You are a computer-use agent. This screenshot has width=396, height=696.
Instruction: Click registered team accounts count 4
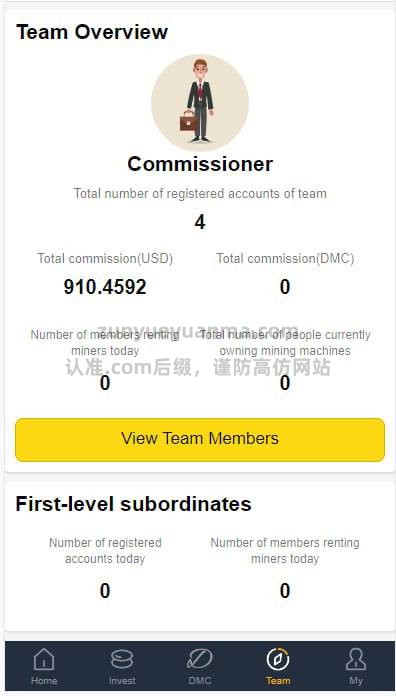pyautogui.click(x=200, y=222)
